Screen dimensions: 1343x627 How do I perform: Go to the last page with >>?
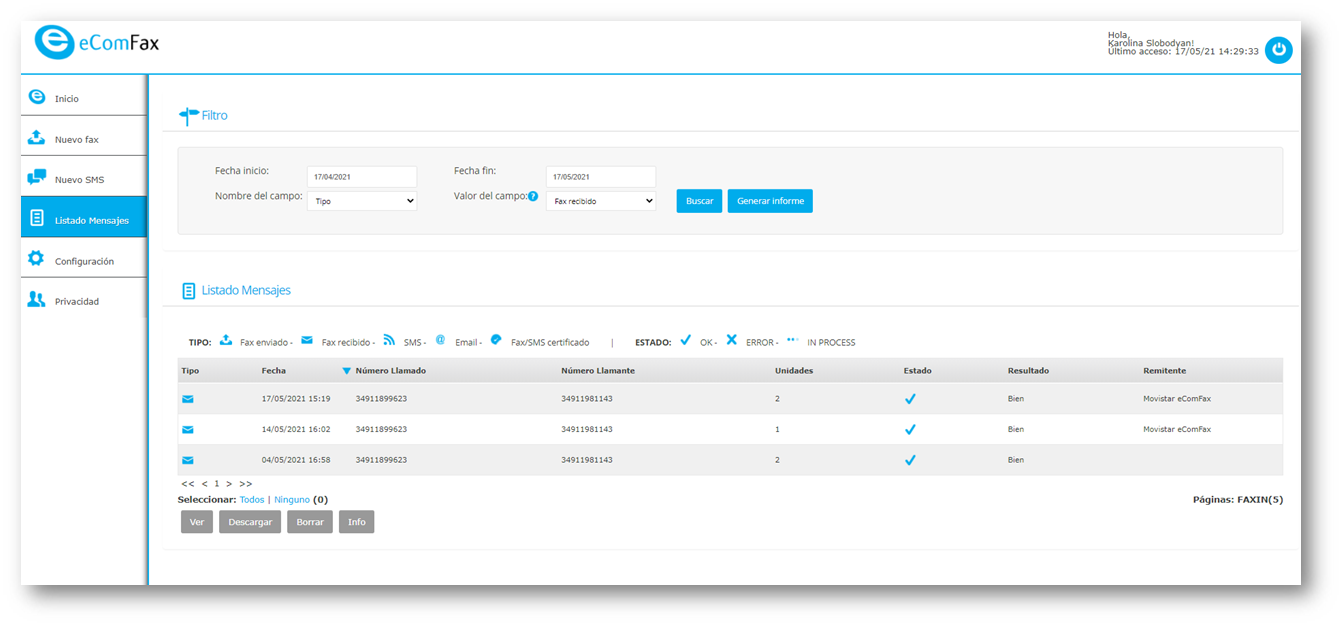(246, 484)
